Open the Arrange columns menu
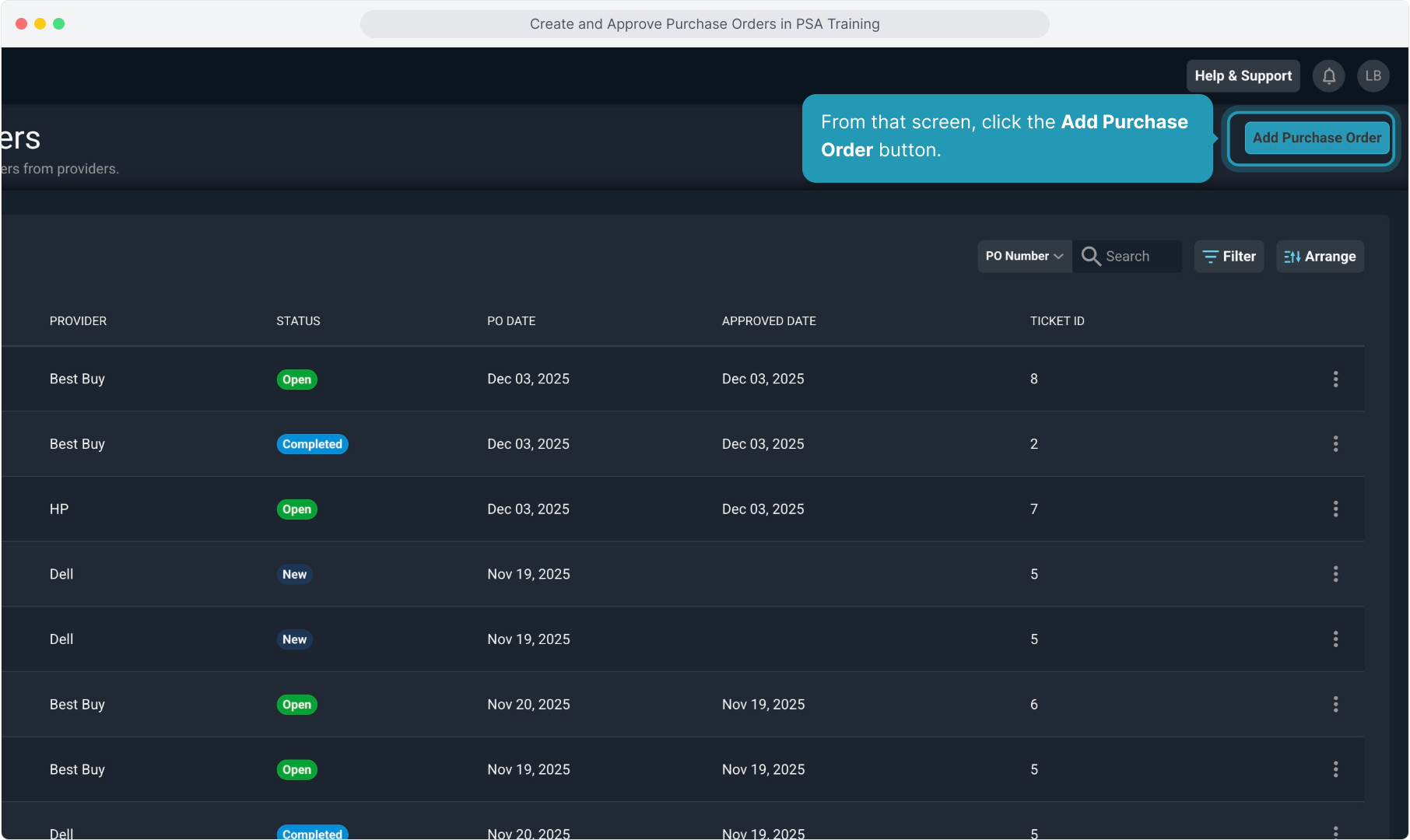This screenshot has width=1410, height=840. point(1320,257)
